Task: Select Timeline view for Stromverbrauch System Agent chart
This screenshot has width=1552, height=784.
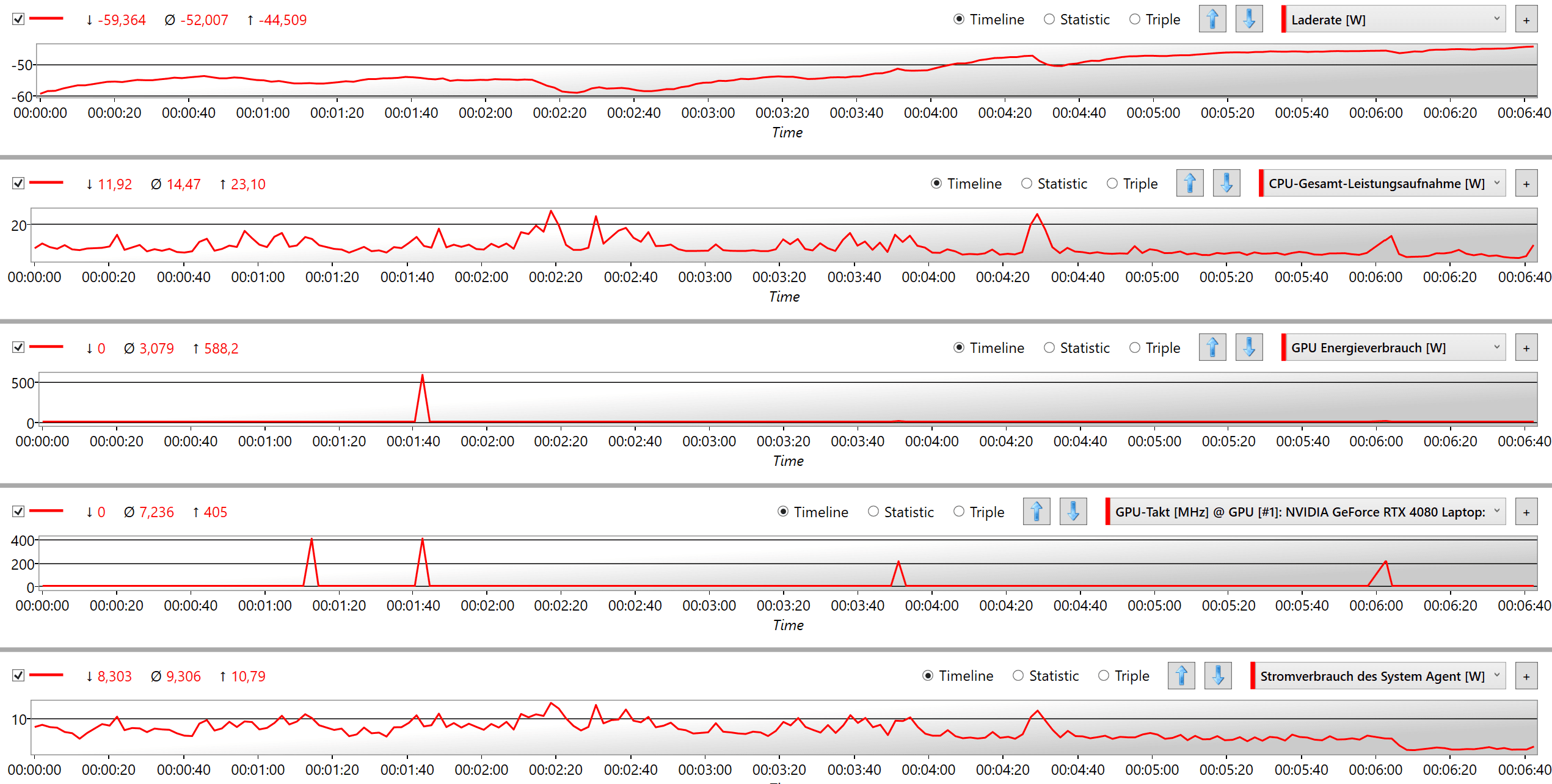Action: point(958,676)
